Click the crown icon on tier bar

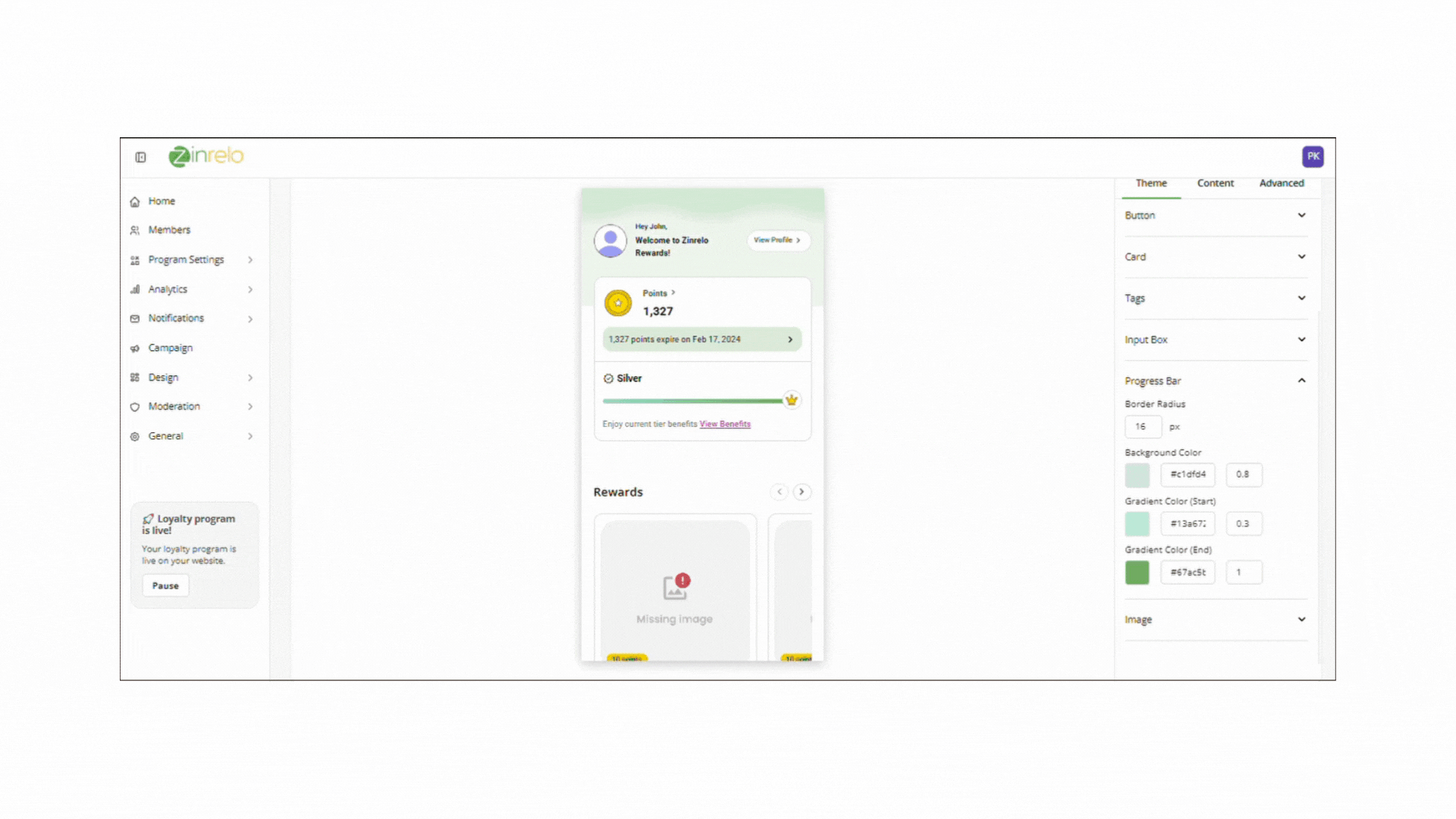click(x=791, y=400)
